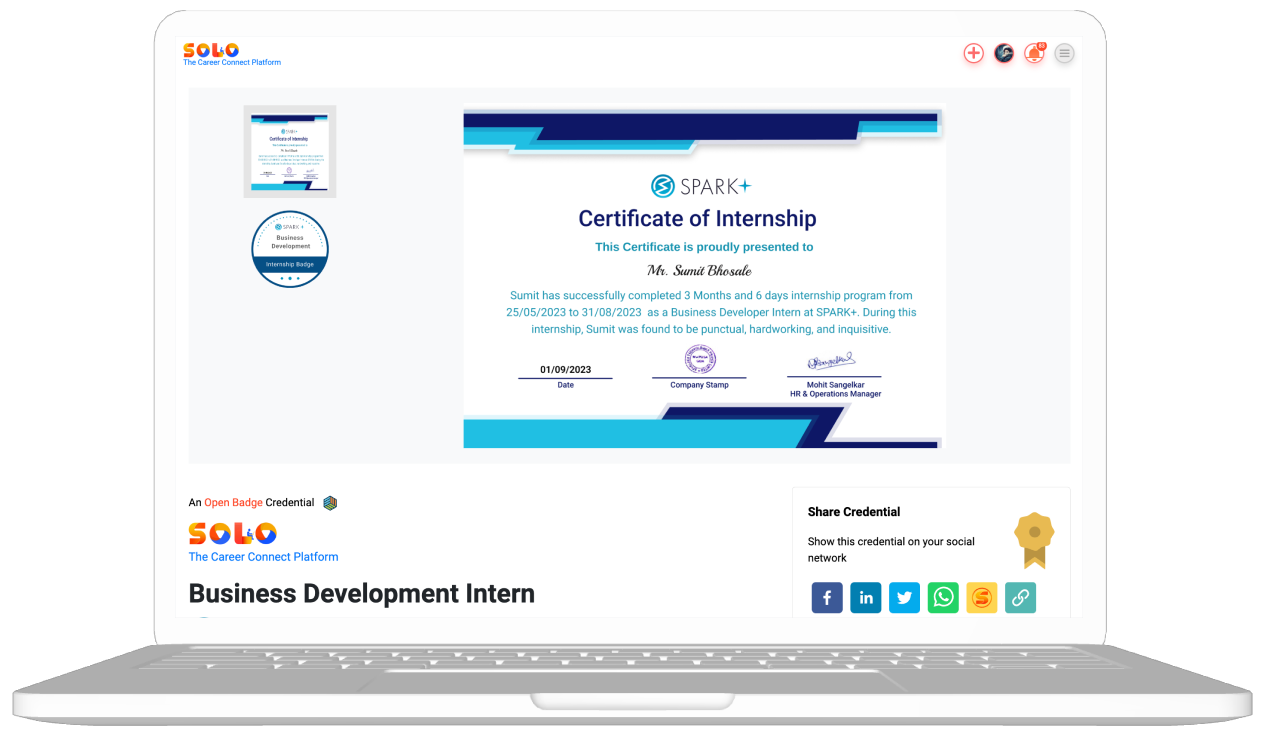Click the gold award ribbon icon
This screenshot has height=732, width=1267.
(1034, 540)
